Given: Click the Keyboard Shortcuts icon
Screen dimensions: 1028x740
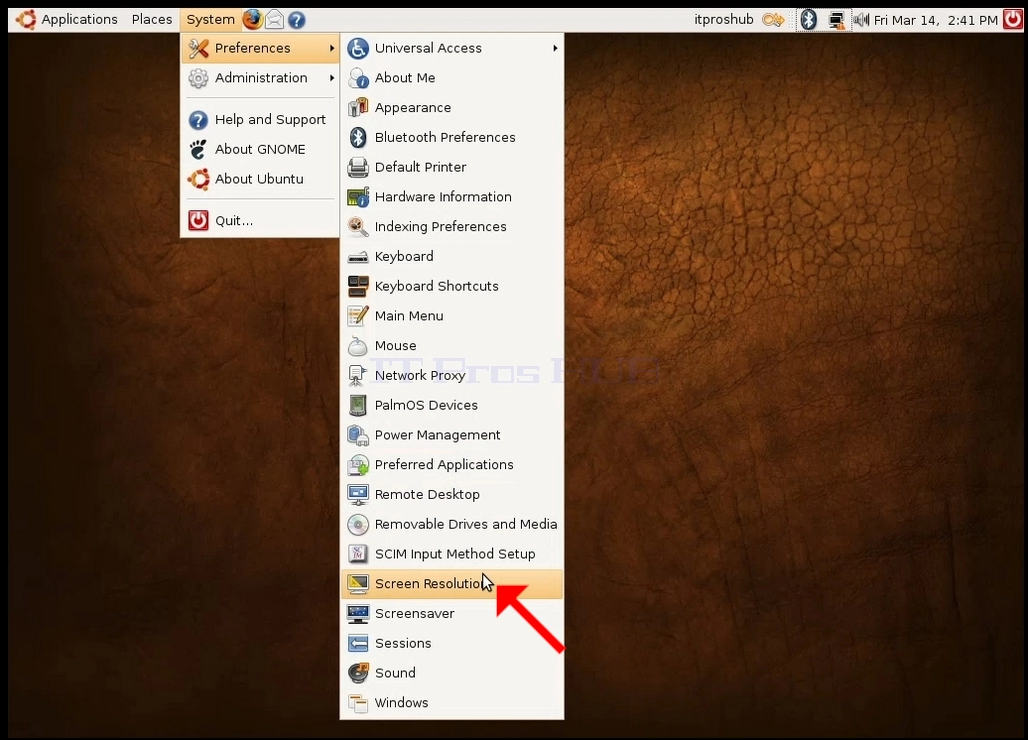Looking at the screenshot, I should [x=358, y=286].
